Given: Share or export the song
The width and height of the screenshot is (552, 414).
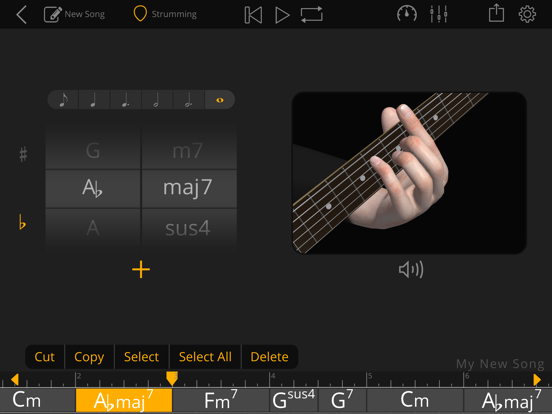Looking at the screenshot, I should tap(496, 13).
